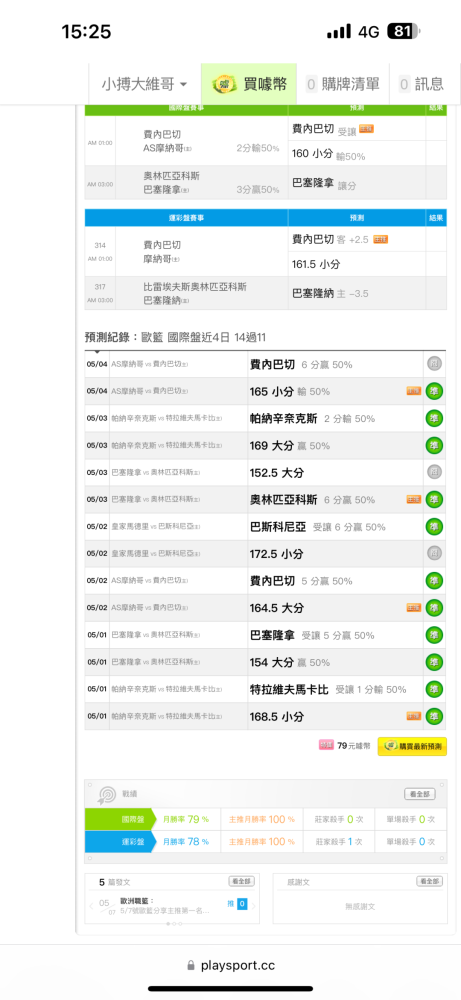Viewport: 461px width, 1000px height.
Task: Tap the playsport.cc address bar
Action: point(230,966)
